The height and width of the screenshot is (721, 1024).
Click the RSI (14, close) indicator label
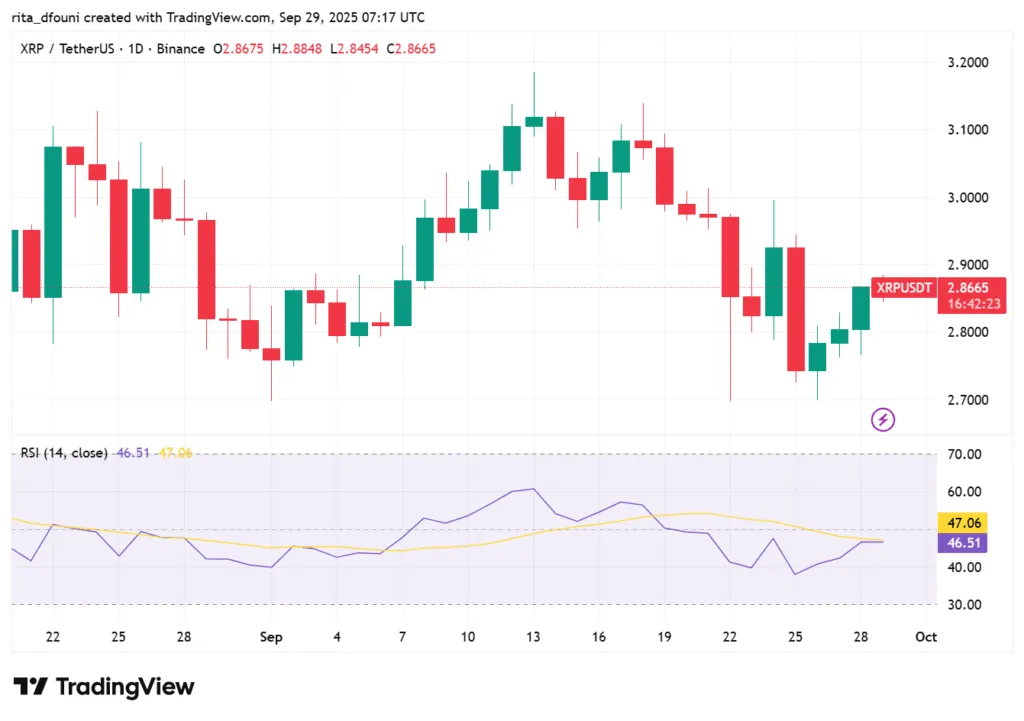tap(64, 453)
